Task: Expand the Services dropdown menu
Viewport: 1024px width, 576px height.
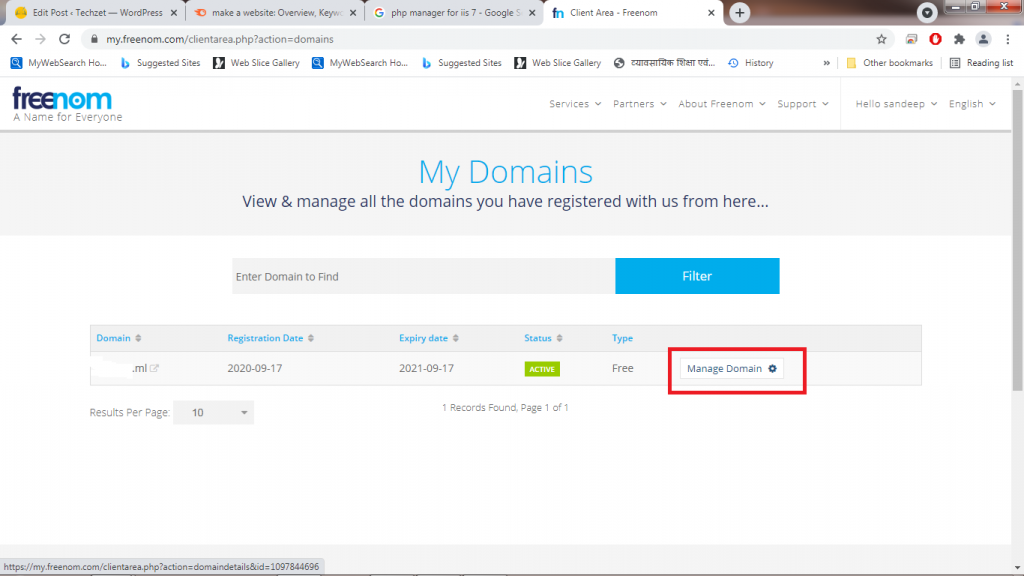Action: (575, 104)
